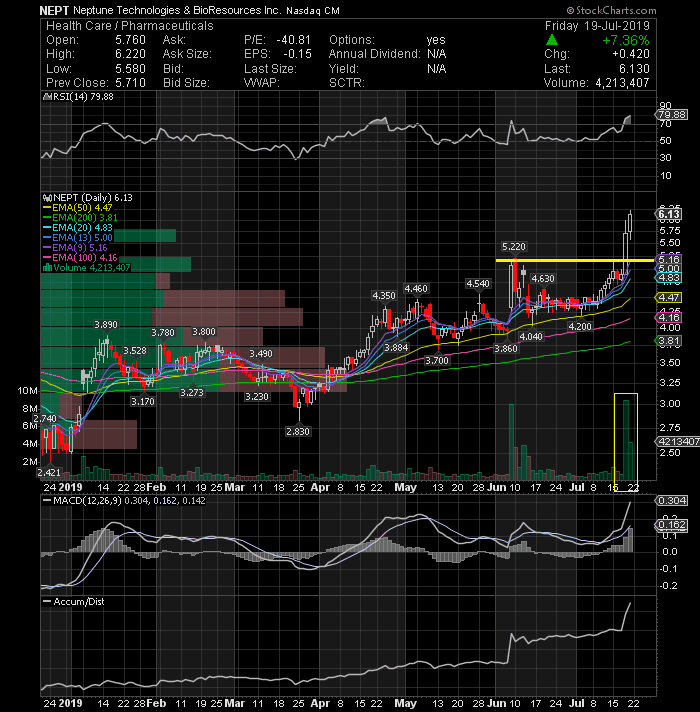Click the Friday 19-Jul-2019 date label
700x712 pixels.
[x=597, y=25]
